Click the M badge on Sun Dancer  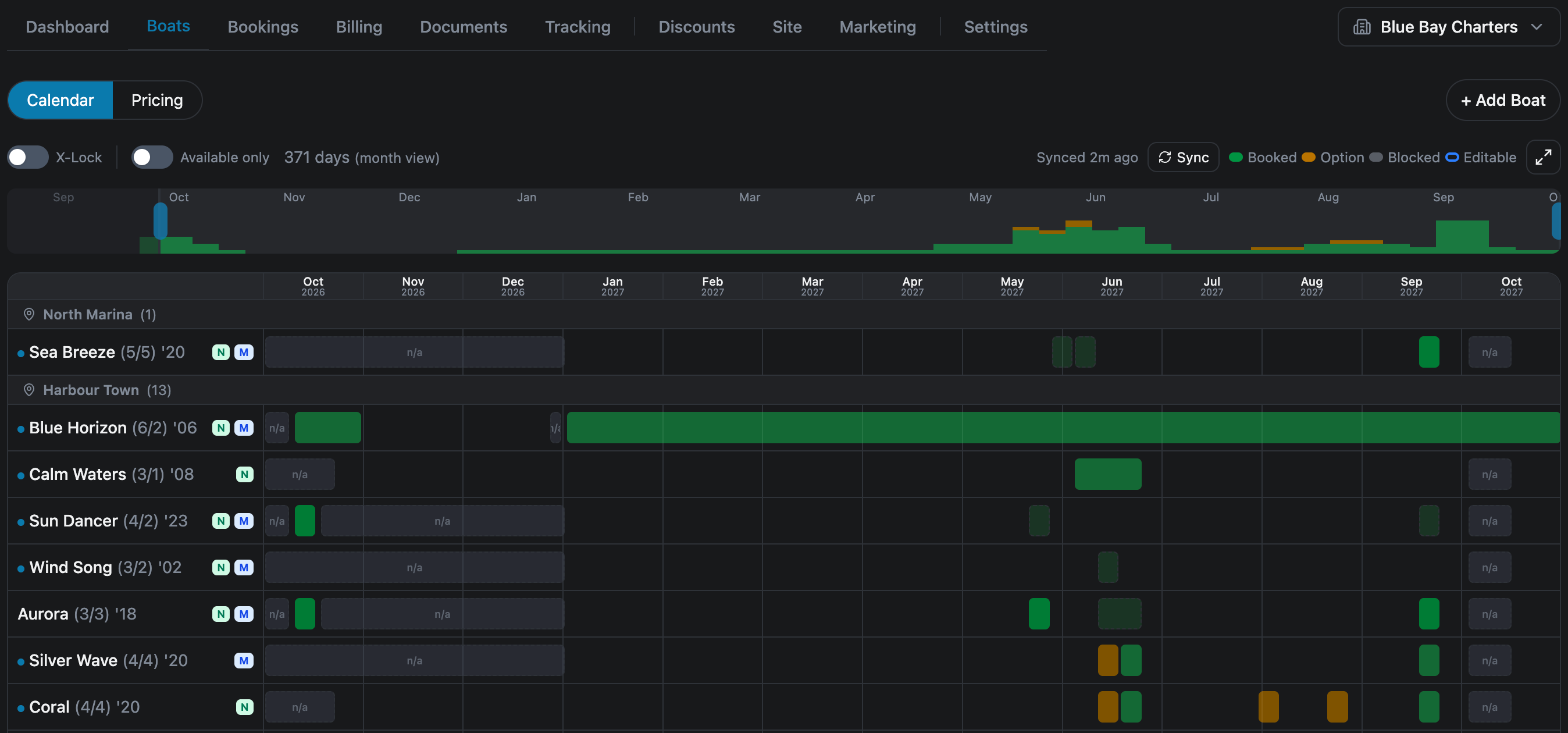(244, 521)
